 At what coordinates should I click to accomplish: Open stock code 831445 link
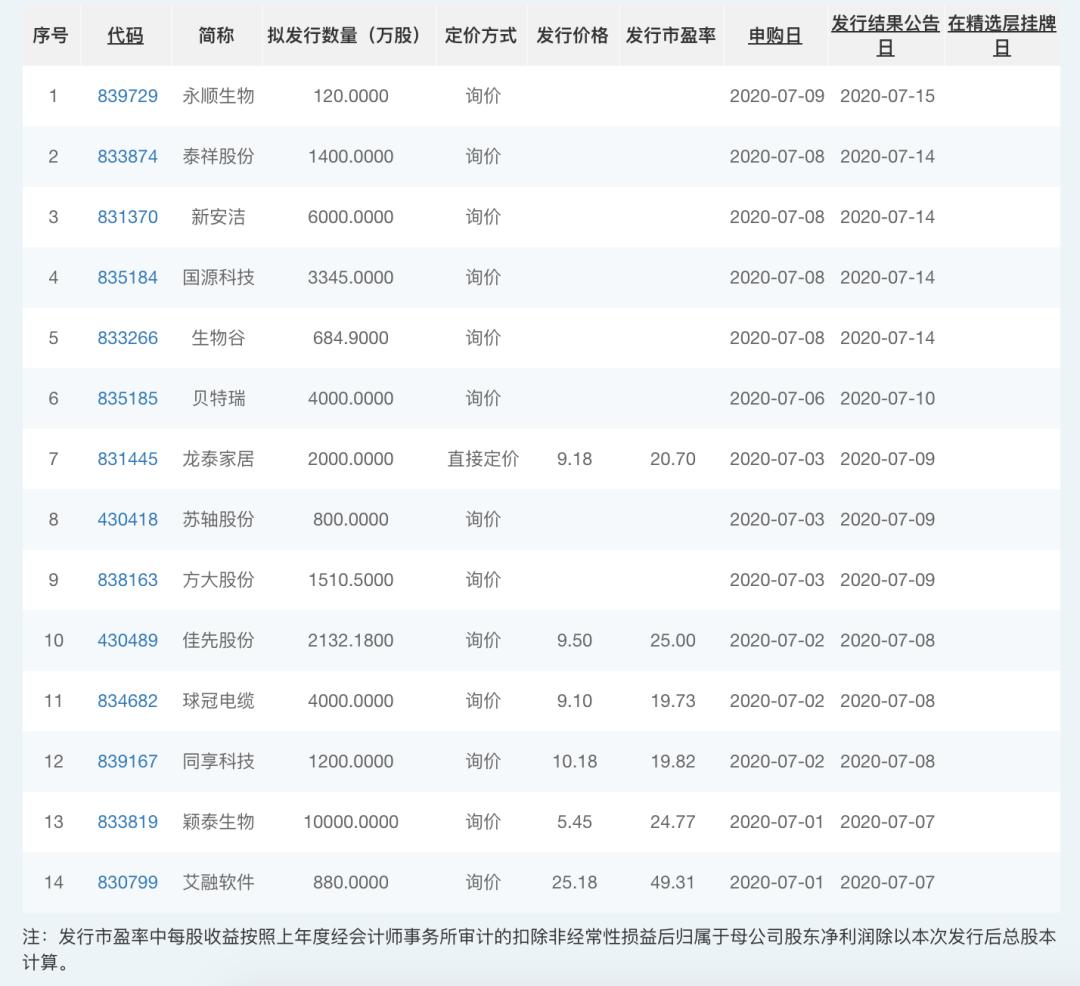125,459
